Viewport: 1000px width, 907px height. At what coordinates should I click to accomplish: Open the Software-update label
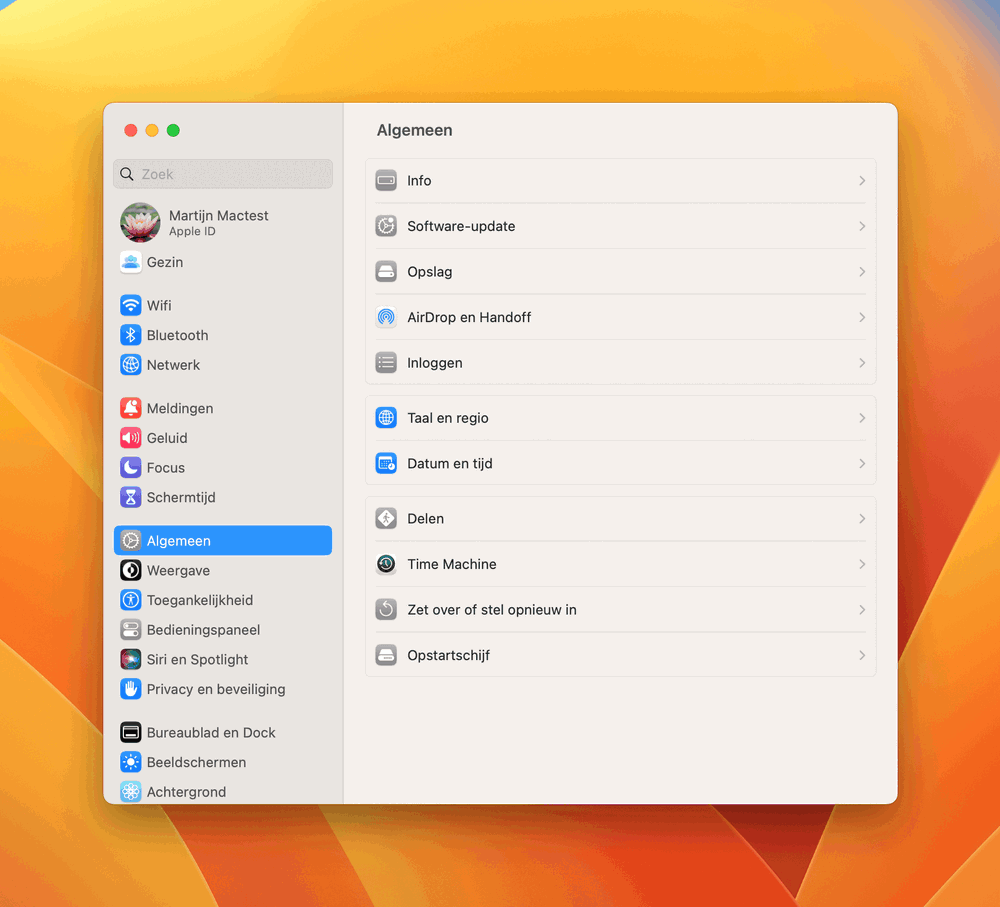tap(461, 226)
